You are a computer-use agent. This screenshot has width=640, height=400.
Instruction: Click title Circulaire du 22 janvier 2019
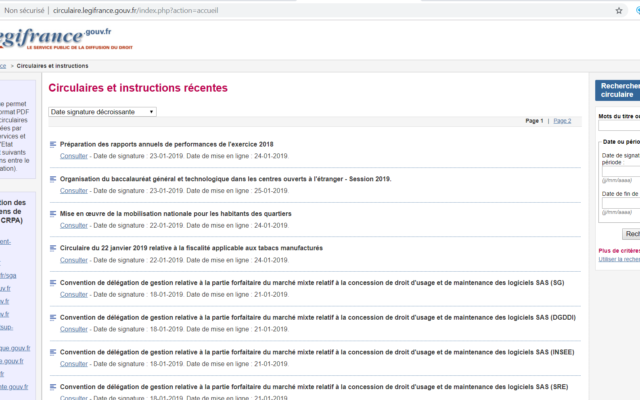[x=191, y=248]
